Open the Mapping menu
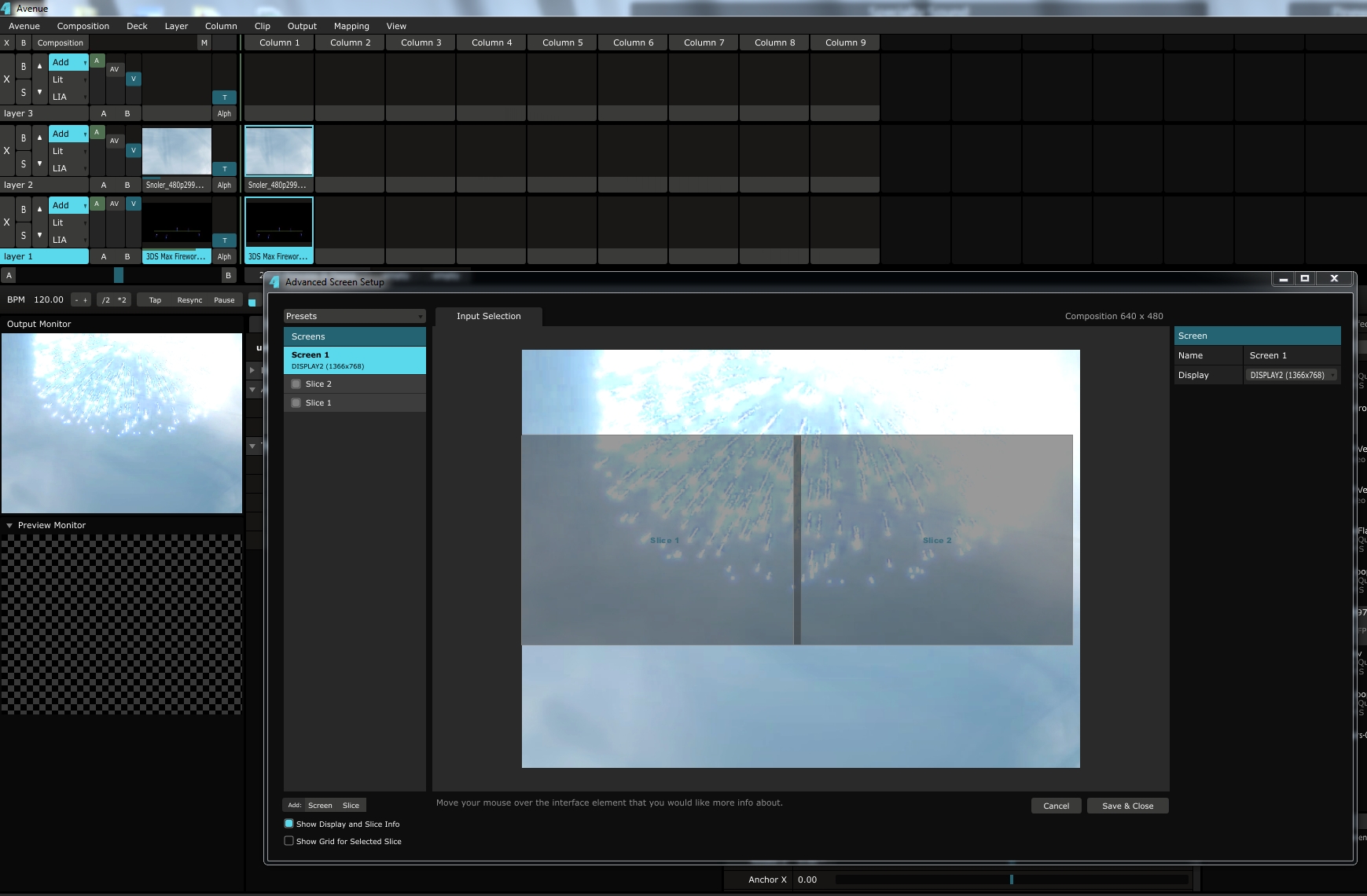 tap(351, 26)
